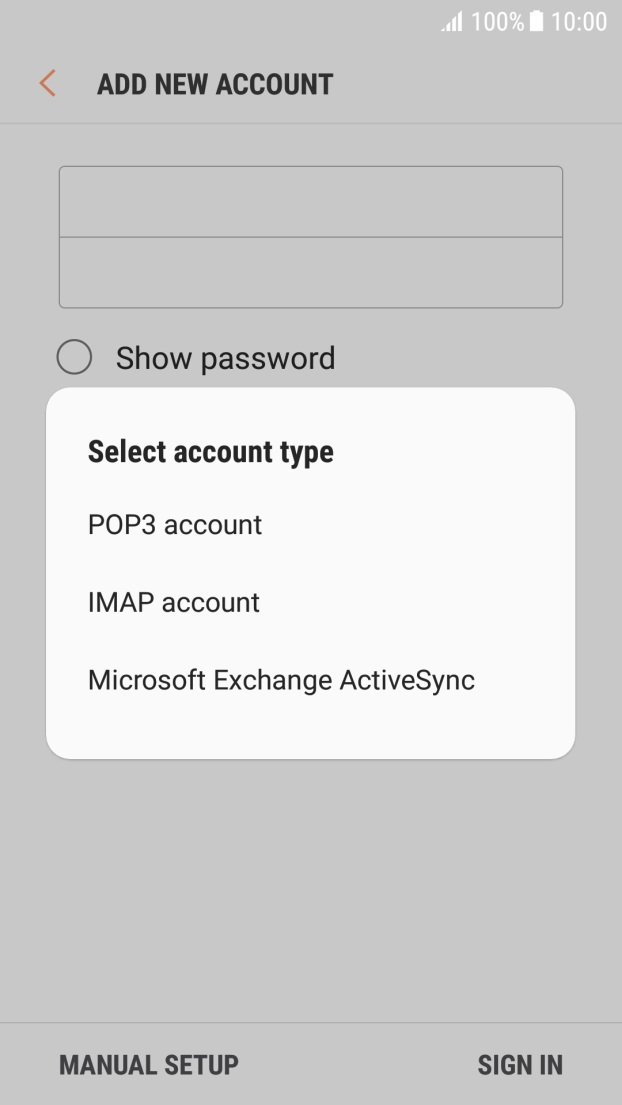Click the Show password label text
The image size is (622, 1105).
225,357
